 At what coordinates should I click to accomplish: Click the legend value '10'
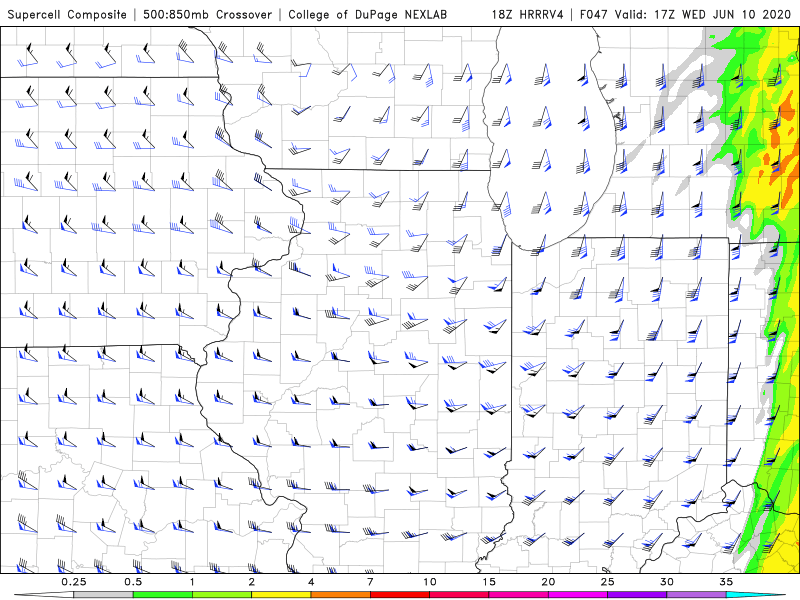[x=430, y=582]
